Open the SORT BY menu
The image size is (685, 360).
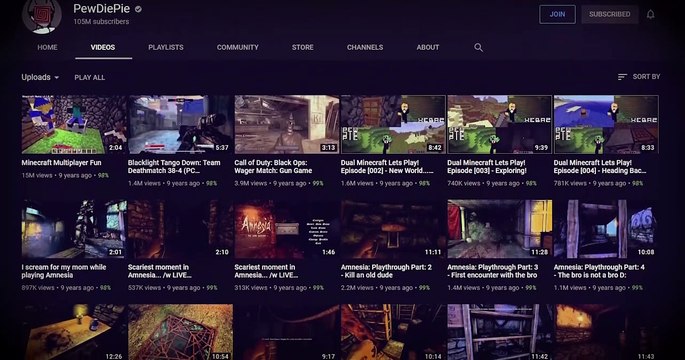(x=639, y=77)
